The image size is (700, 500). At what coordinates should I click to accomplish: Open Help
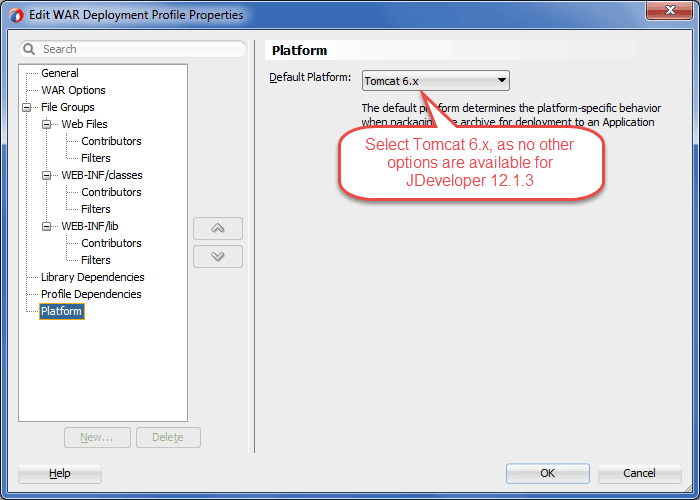coord(60,473)
